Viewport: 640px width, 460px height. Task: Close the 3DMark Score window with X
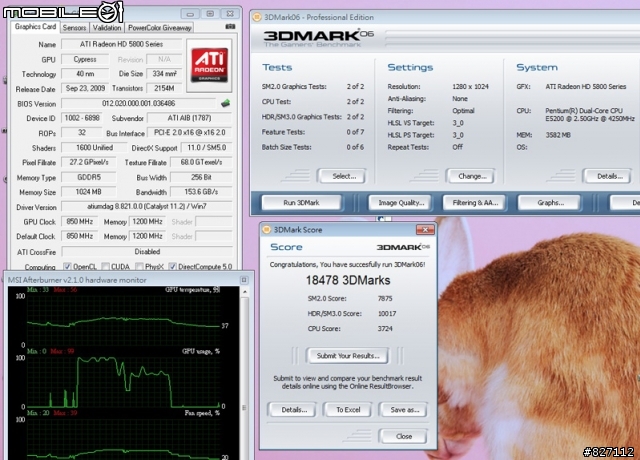pyautogui.click(x=425, y=230)
